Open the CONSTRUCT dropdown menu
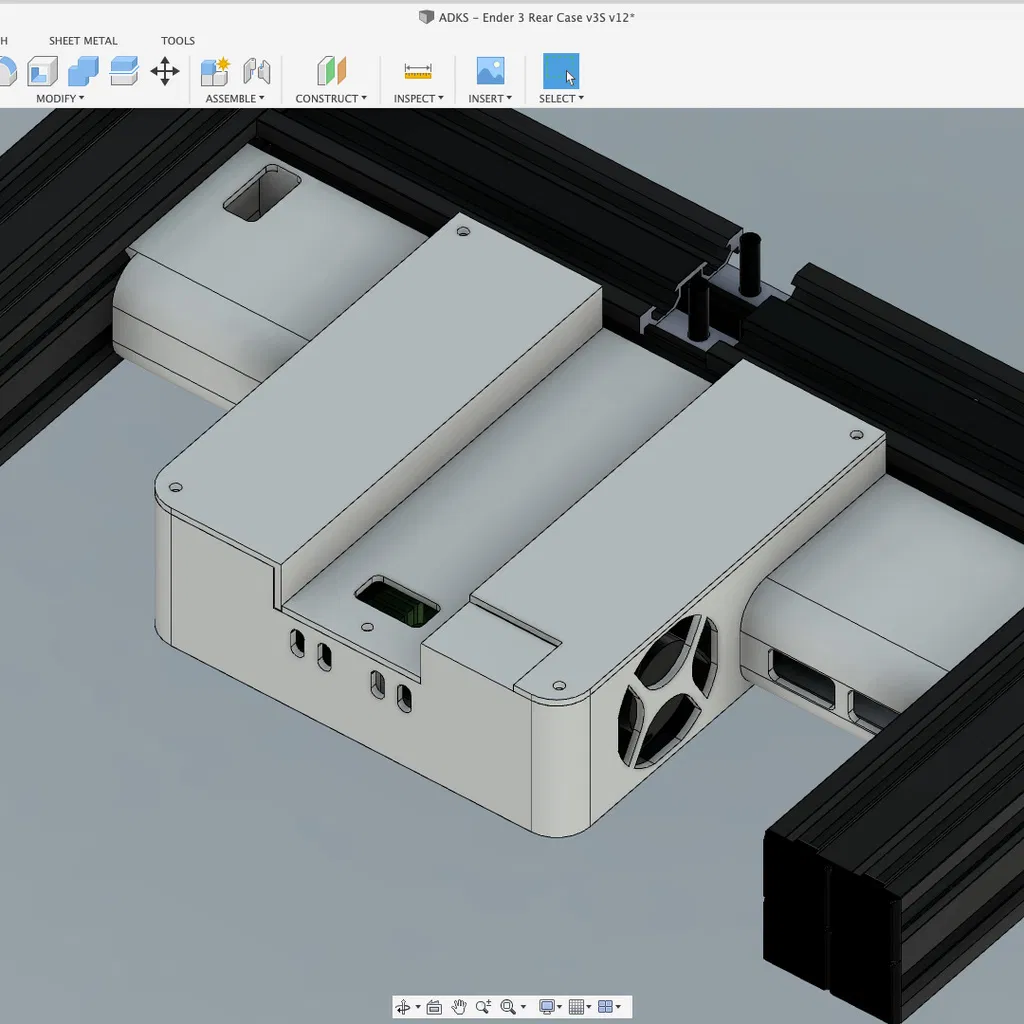This screenshot has width=1024, height=1024. tap(331, 98)
